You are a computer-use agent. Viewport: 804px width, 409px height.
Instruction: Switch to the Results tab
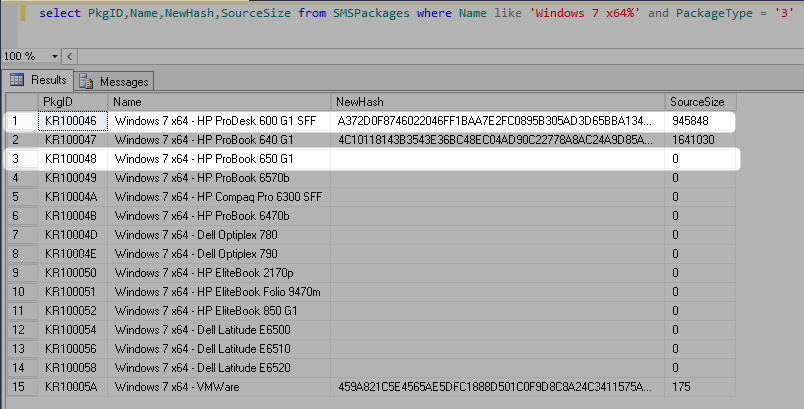38,80
